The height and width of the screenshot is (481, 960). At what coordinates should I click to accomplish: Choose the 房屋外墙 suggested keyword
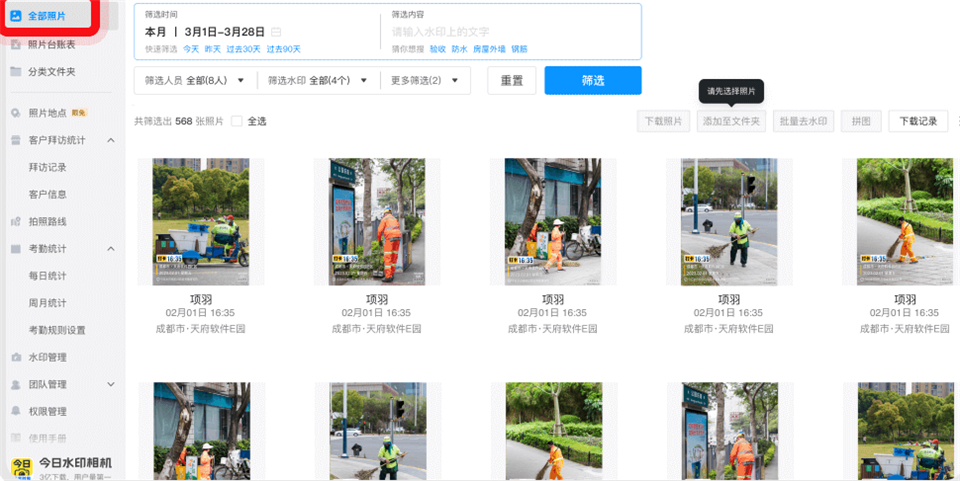pyautogui.click(x=489, y=49)
